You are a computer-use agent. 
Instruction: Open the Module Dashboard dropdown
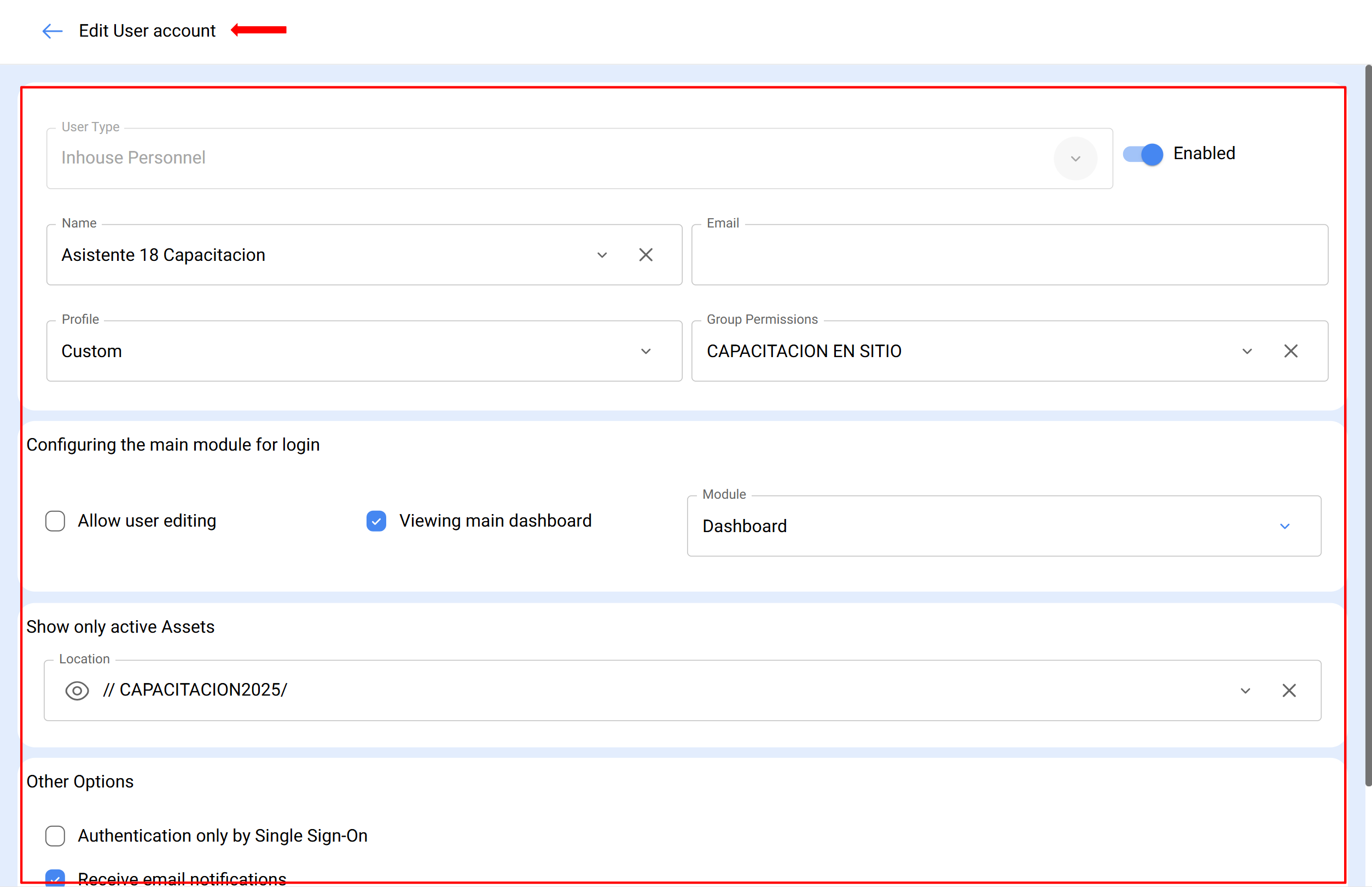(1284, 526)
